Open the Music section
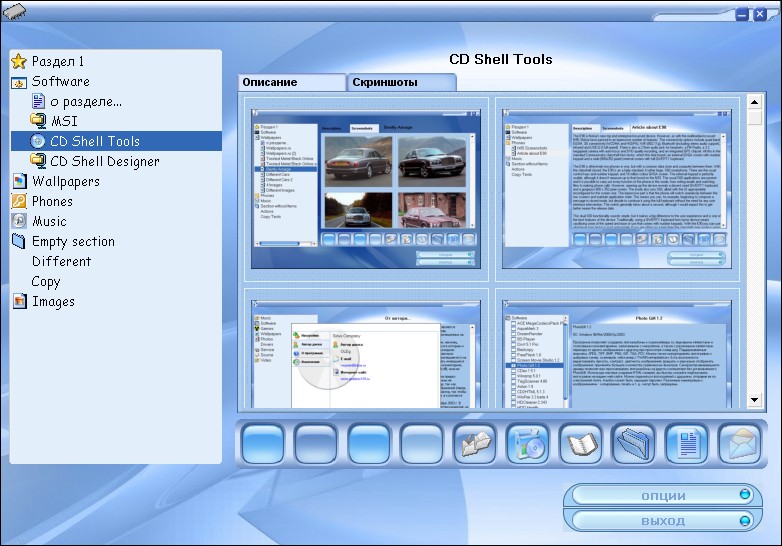The image size is (782, 546). [49, 221]
